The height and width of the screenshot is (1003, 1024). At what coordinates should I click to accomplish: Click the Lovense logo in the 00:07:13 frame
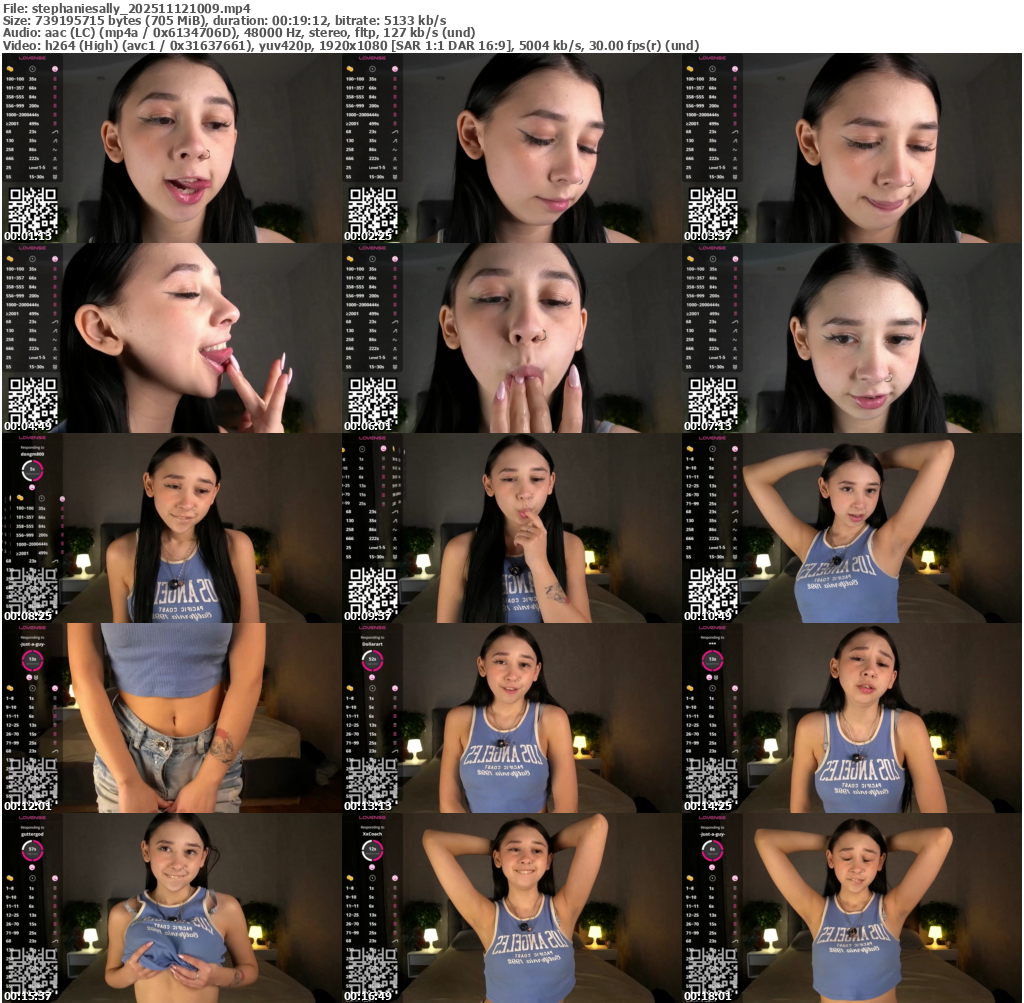pos(713,248)
